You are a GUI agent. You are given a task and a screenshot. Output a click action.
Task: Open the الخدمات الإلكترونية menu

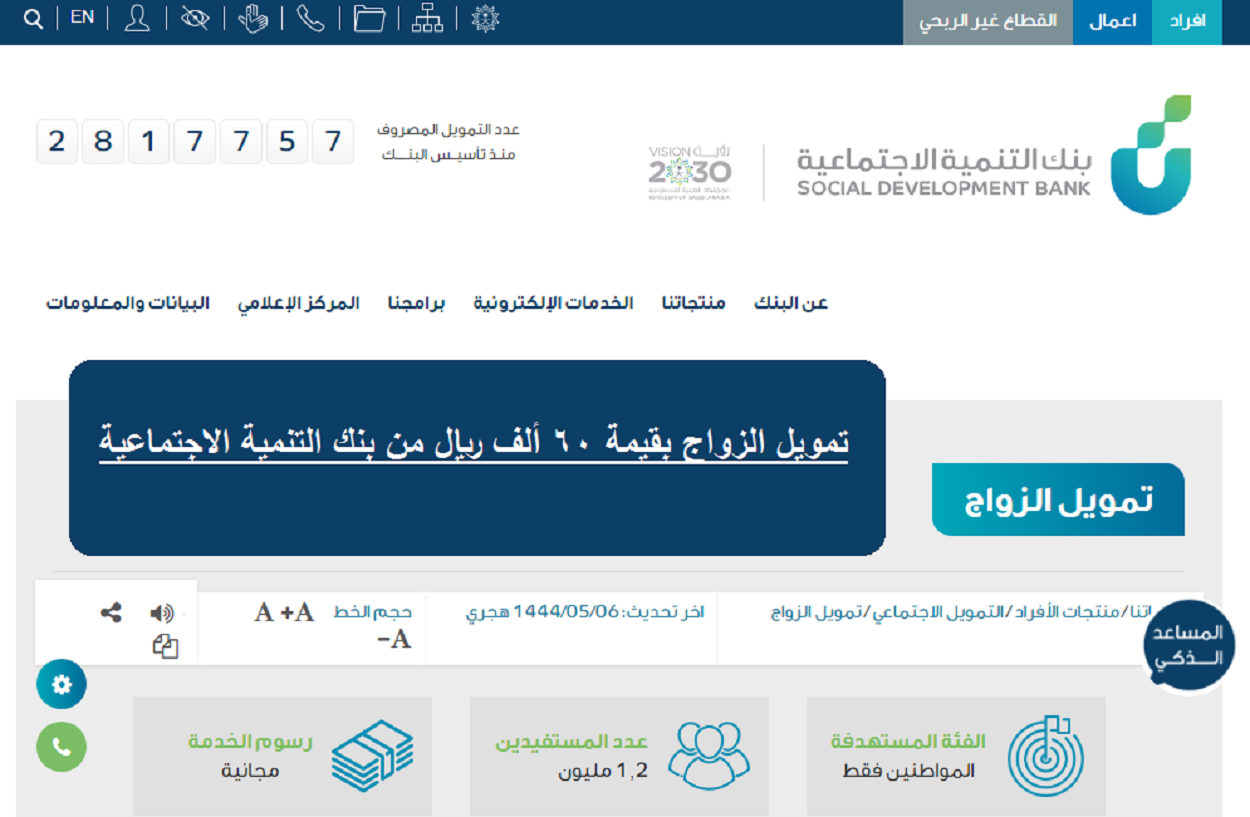[x=553, y=303]
